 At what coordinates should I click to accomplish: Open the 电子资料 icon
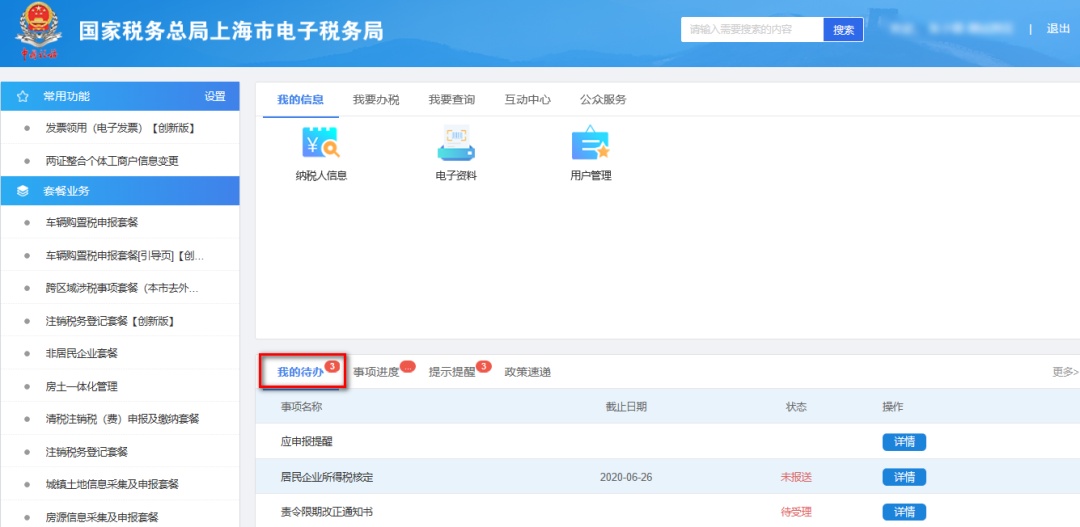tap(456, 145)
